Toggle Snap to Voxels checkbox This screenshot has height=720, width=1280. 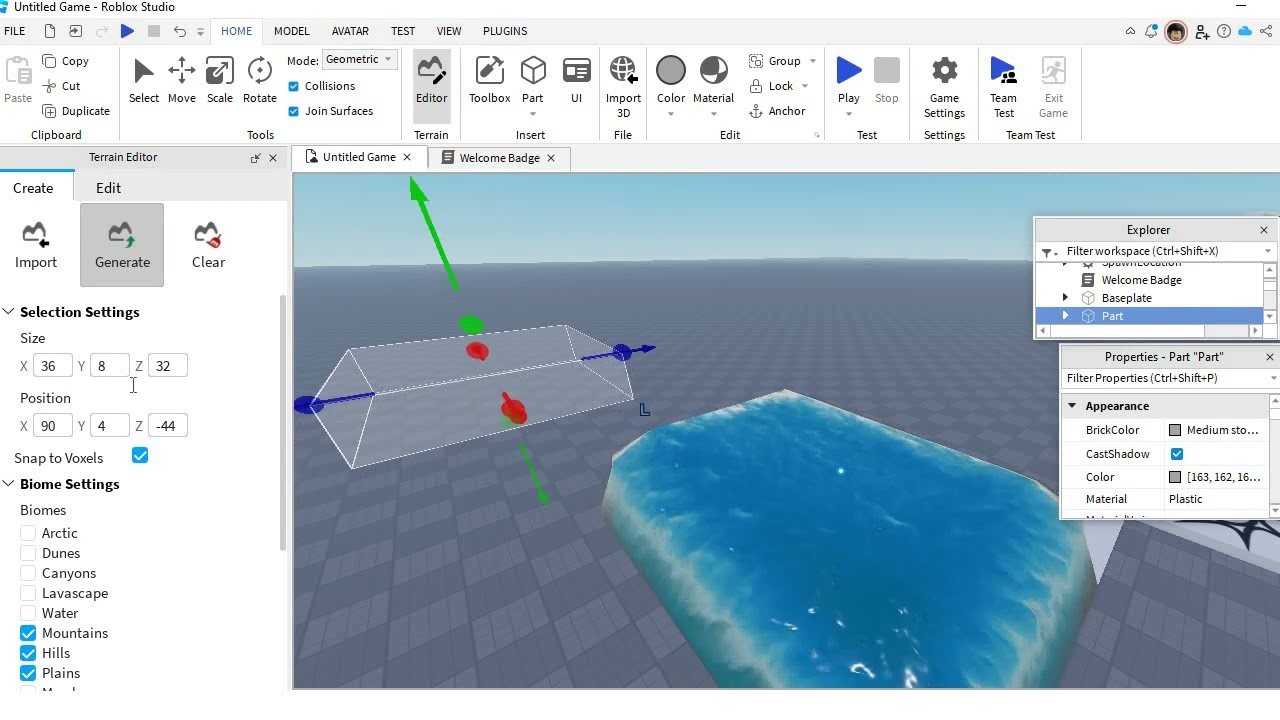click(140, 456)
